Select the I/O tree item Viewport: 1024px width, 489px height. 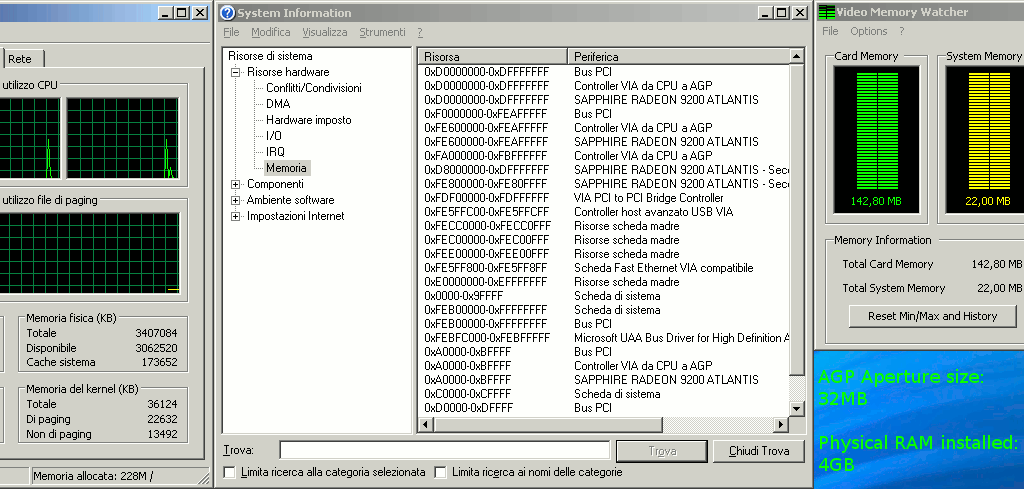274,136
